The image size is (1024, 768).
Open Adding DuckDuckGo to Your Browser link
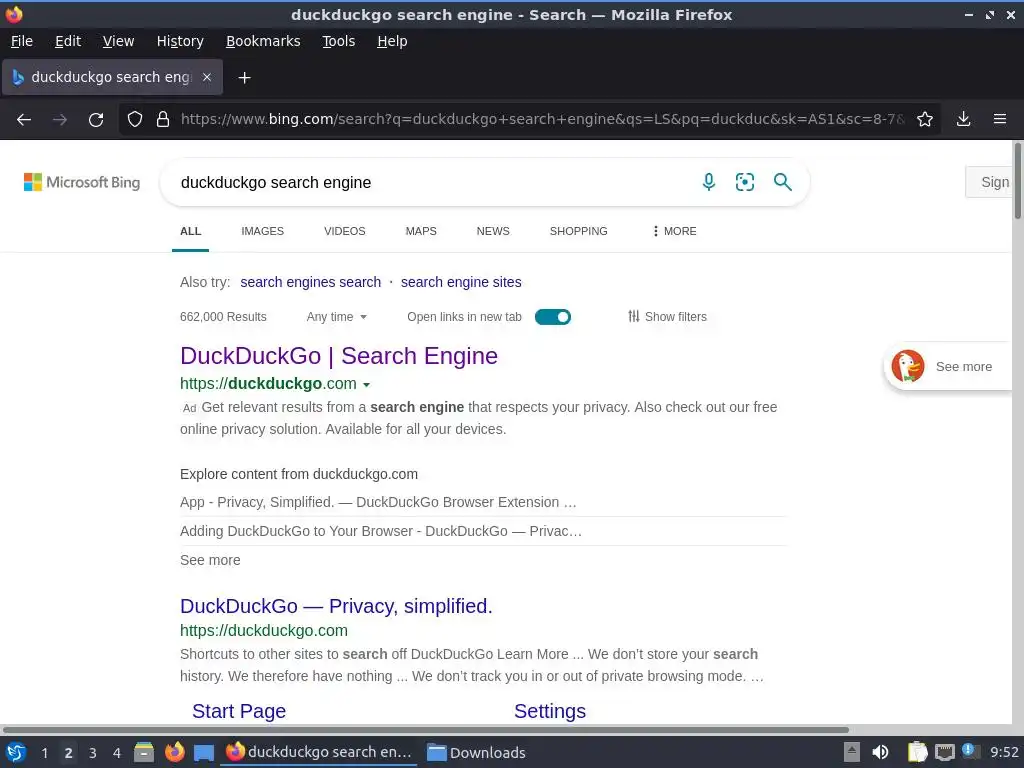pos(381,531)
